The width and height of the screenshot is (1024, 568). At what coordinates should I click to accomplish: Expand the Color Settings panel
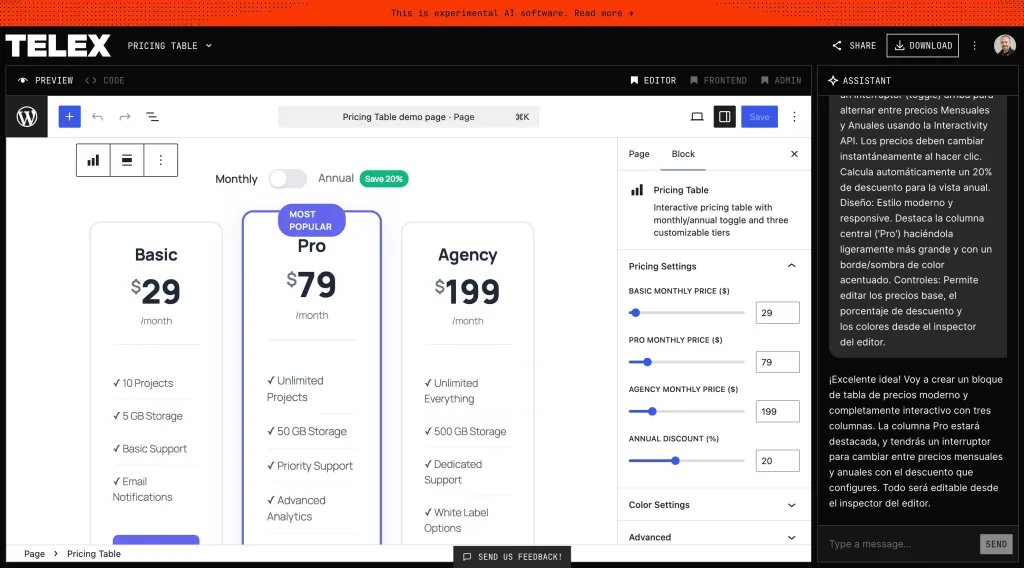click(x=714, y=505)
